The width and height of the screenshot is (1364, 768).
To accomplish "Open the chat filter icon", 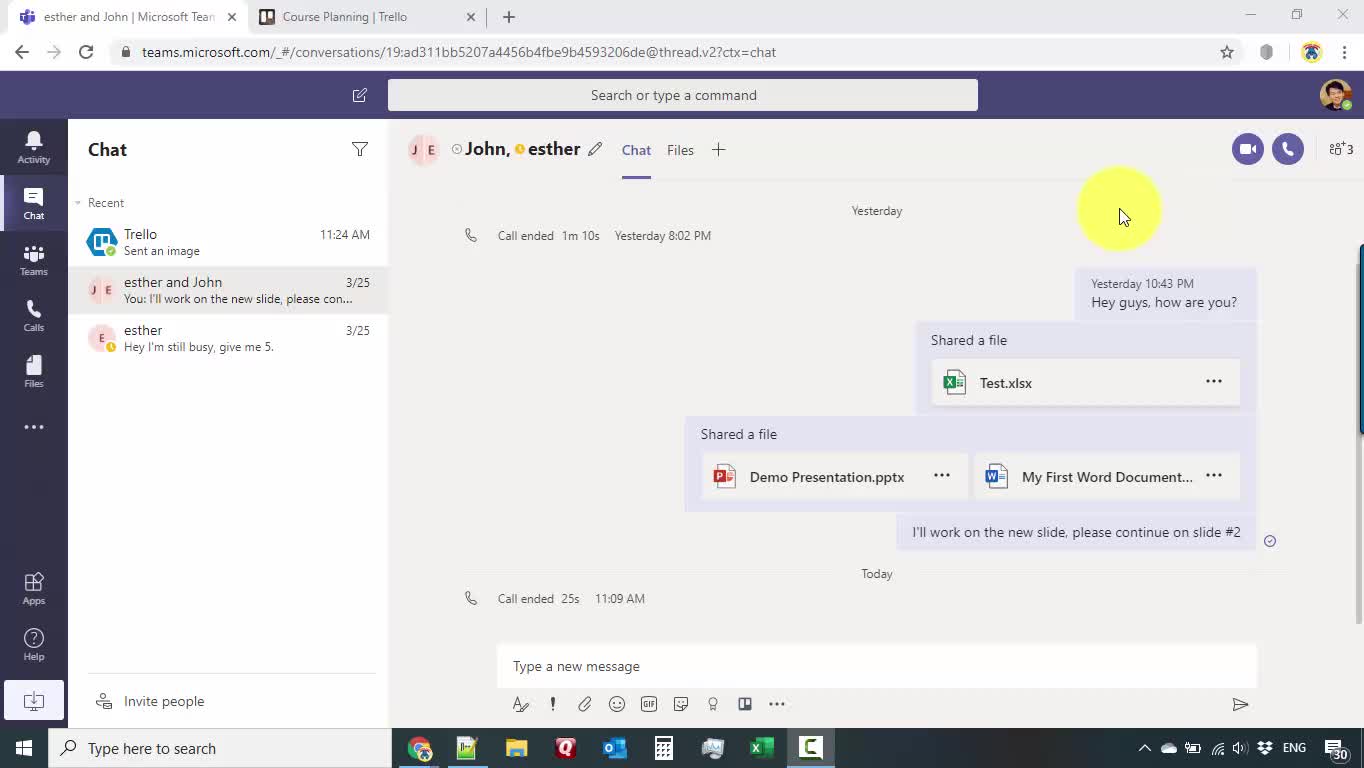I will click(359, 149).
